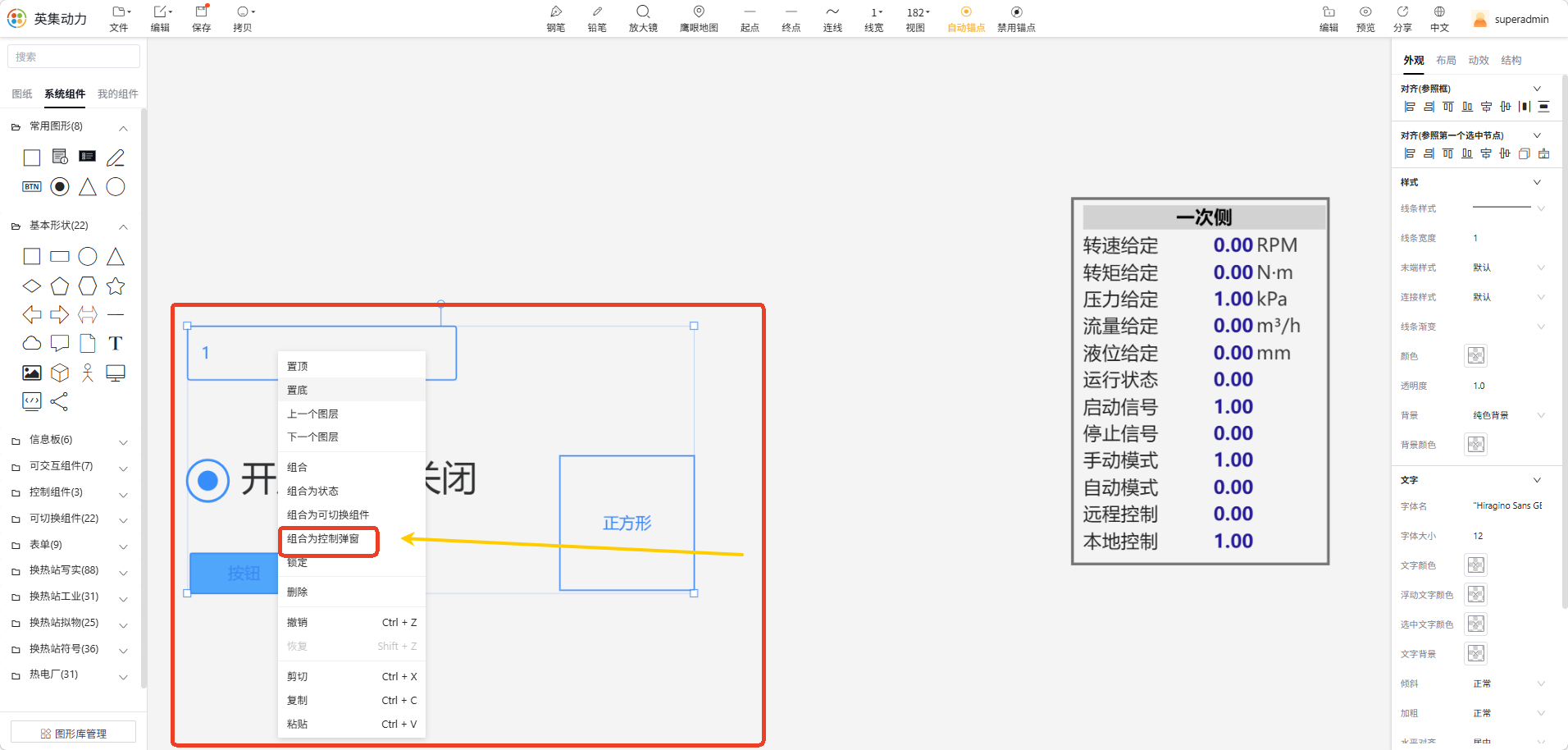
Task: Collapse the 基本形状(22) section
Action: pyautogui.click(x=123, y=226)
